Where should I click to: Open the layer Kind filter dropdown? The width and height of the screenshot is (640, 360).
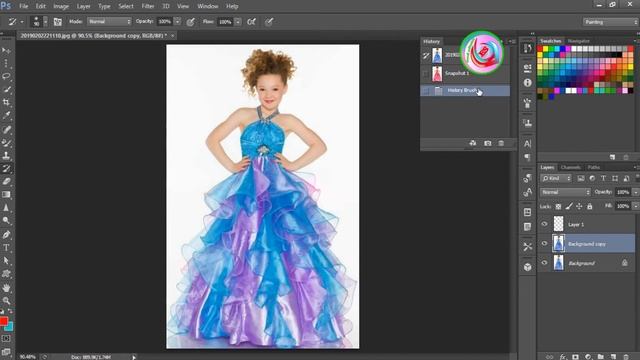(556, 178)
